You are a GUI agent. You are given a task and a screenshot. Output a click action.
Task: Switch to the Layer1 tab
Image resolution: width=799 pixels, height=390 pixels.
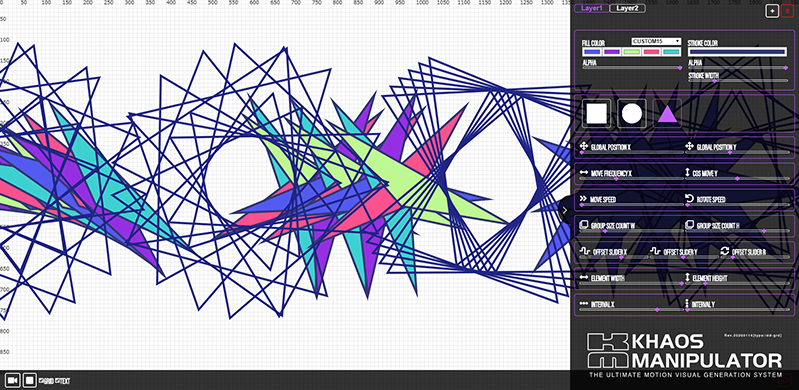pos(592,8)
